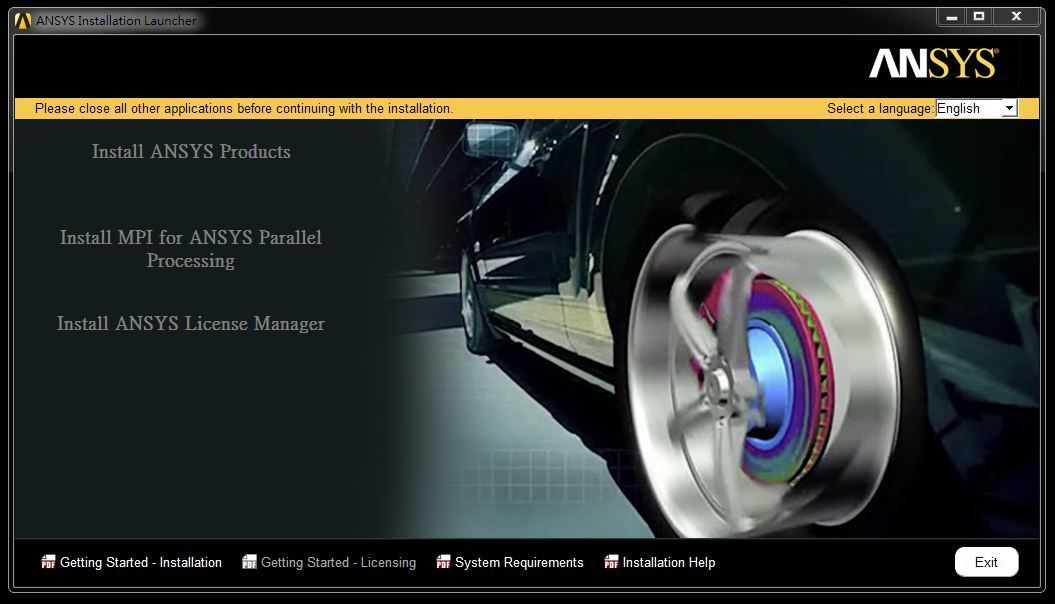Select Install MPI for ANSYS Parallel Processing
The height and width of the screenshot is (604, 1055).
click(191, 249)
